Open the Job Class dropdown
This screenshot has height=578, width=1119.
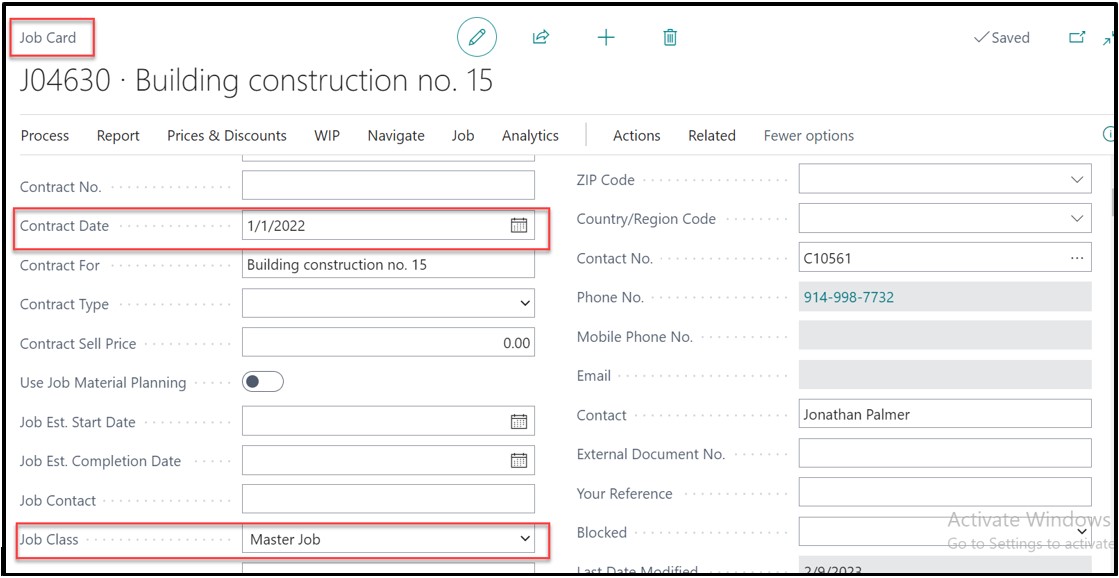[x=525, y=540]
